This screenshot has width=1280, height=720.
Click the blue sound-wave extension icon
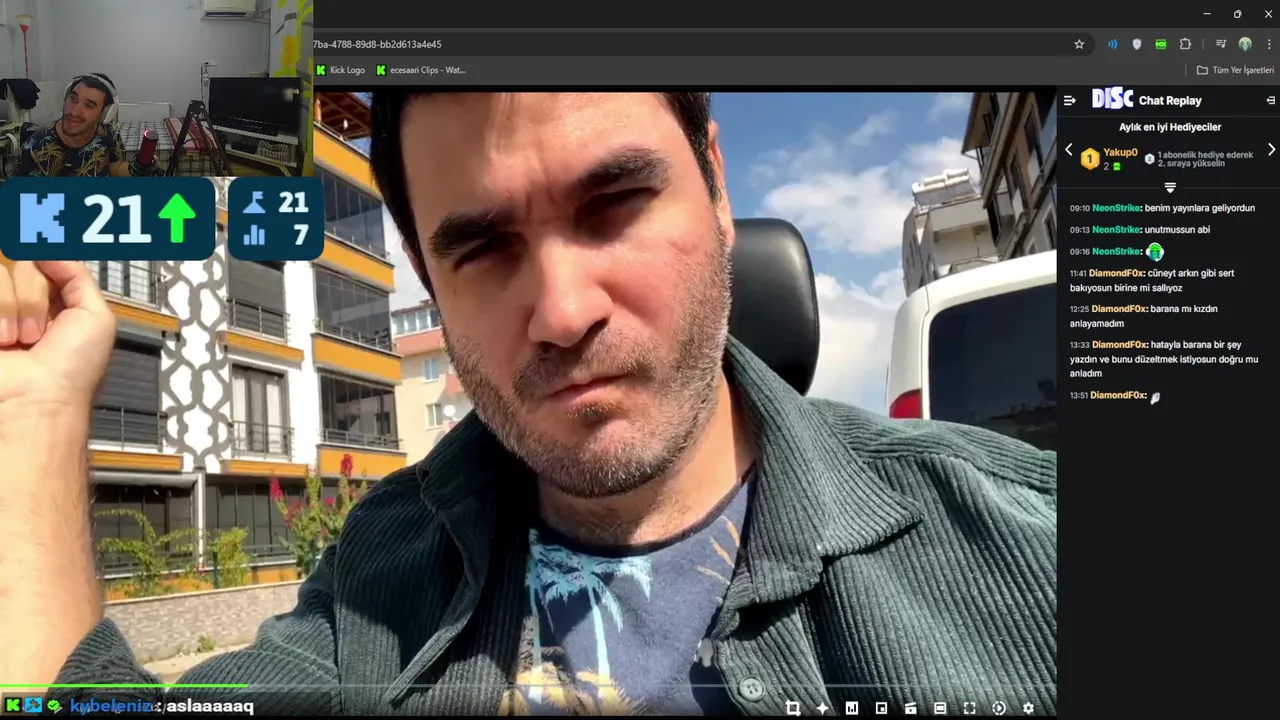tap(1112, 44)
